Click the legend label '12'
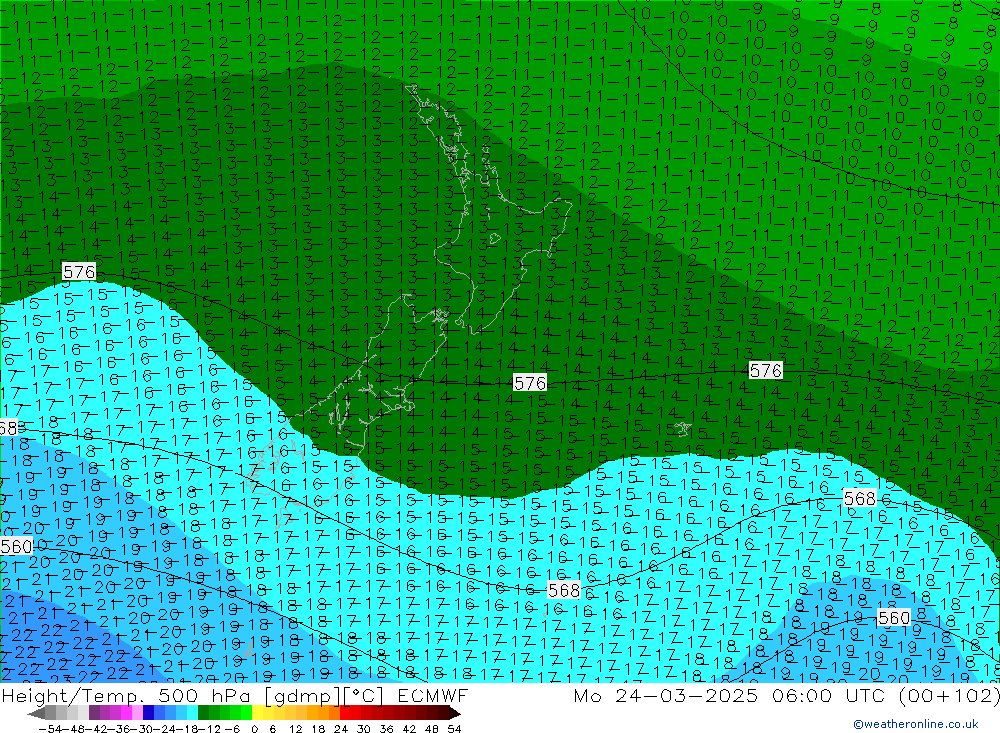 tap(296, 729)
